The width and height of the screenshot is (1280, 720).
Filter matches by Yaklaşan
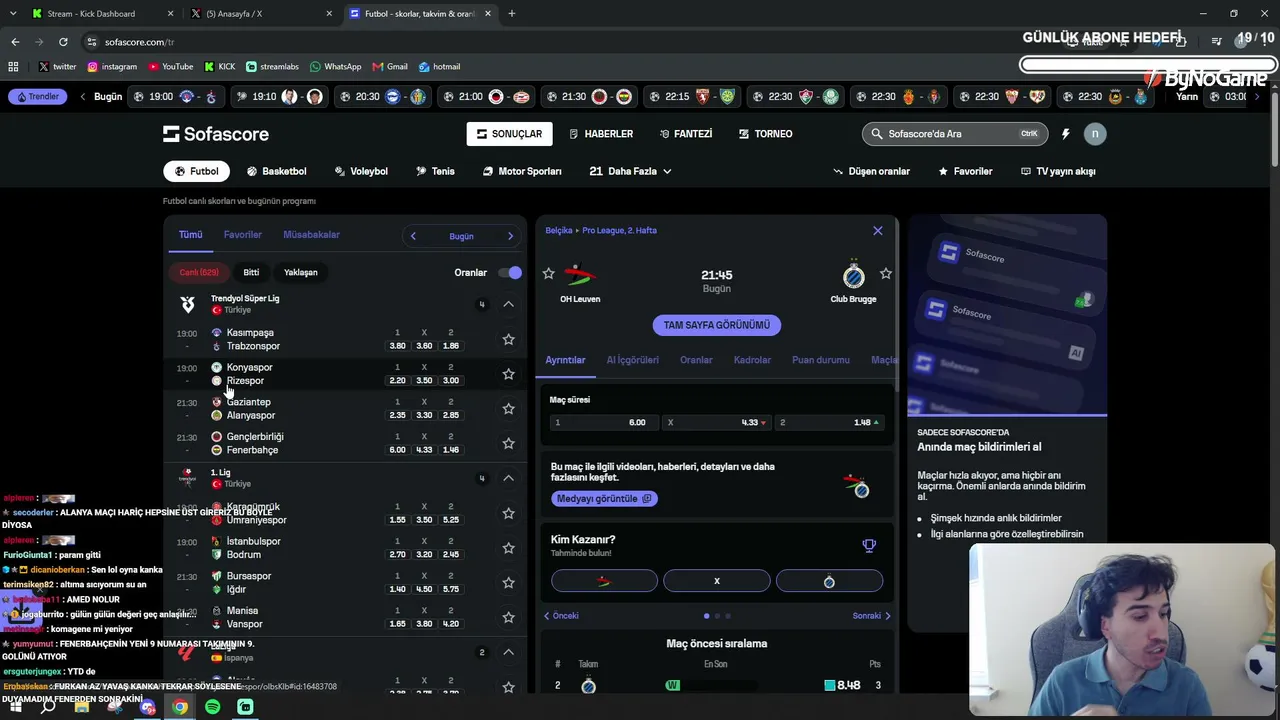coord(300,272)
